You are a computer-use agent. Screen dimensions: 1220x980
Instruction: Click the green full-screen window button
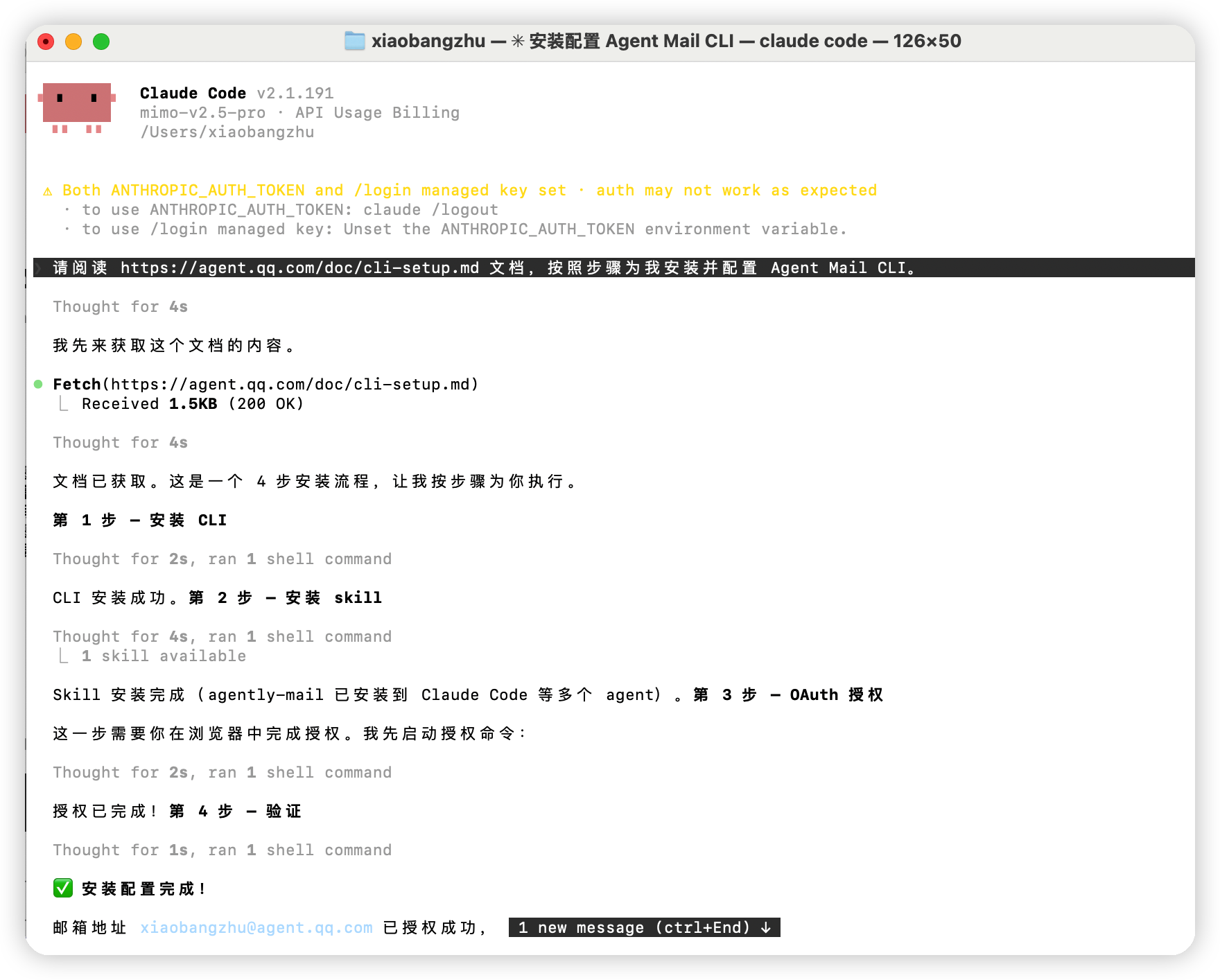coord(101,42)
